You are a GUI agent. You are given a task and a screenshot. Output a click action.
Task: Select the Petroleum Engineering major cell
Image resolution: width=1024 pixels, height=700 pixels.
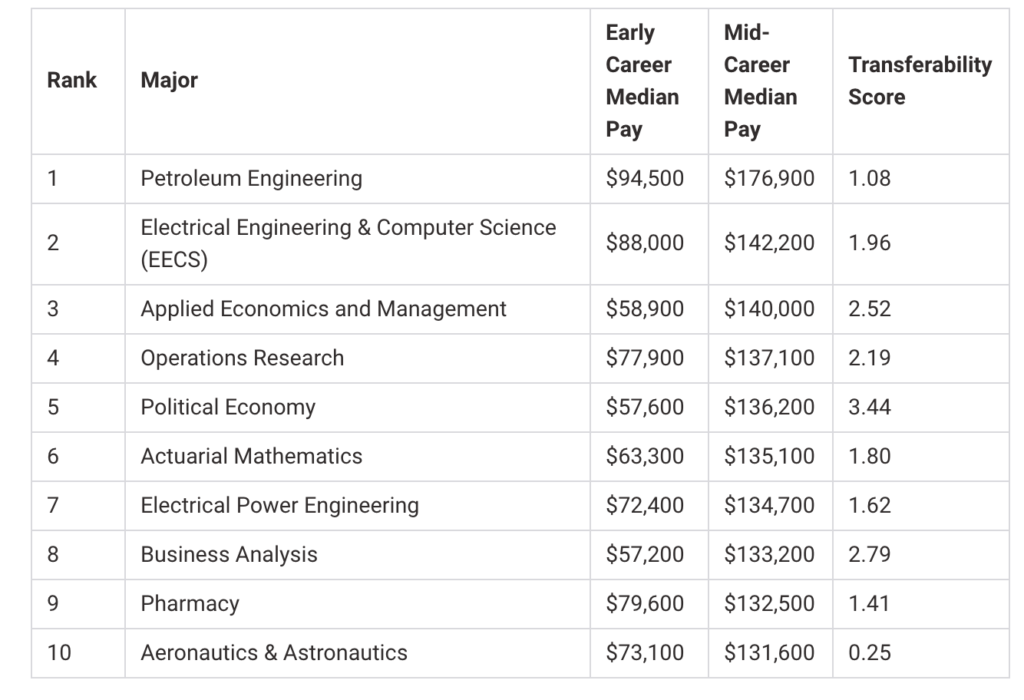point(251,179)
